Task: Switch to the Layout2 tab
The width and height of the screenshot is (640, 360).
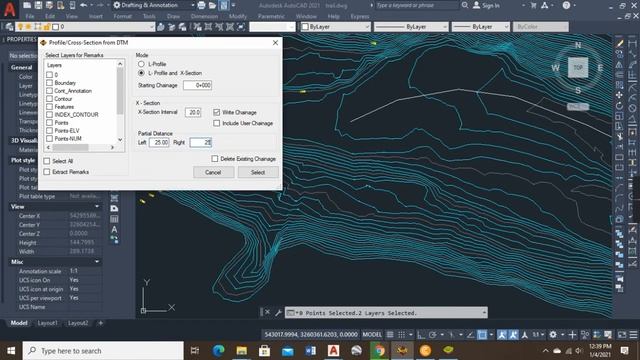Action: pos(78,323)
